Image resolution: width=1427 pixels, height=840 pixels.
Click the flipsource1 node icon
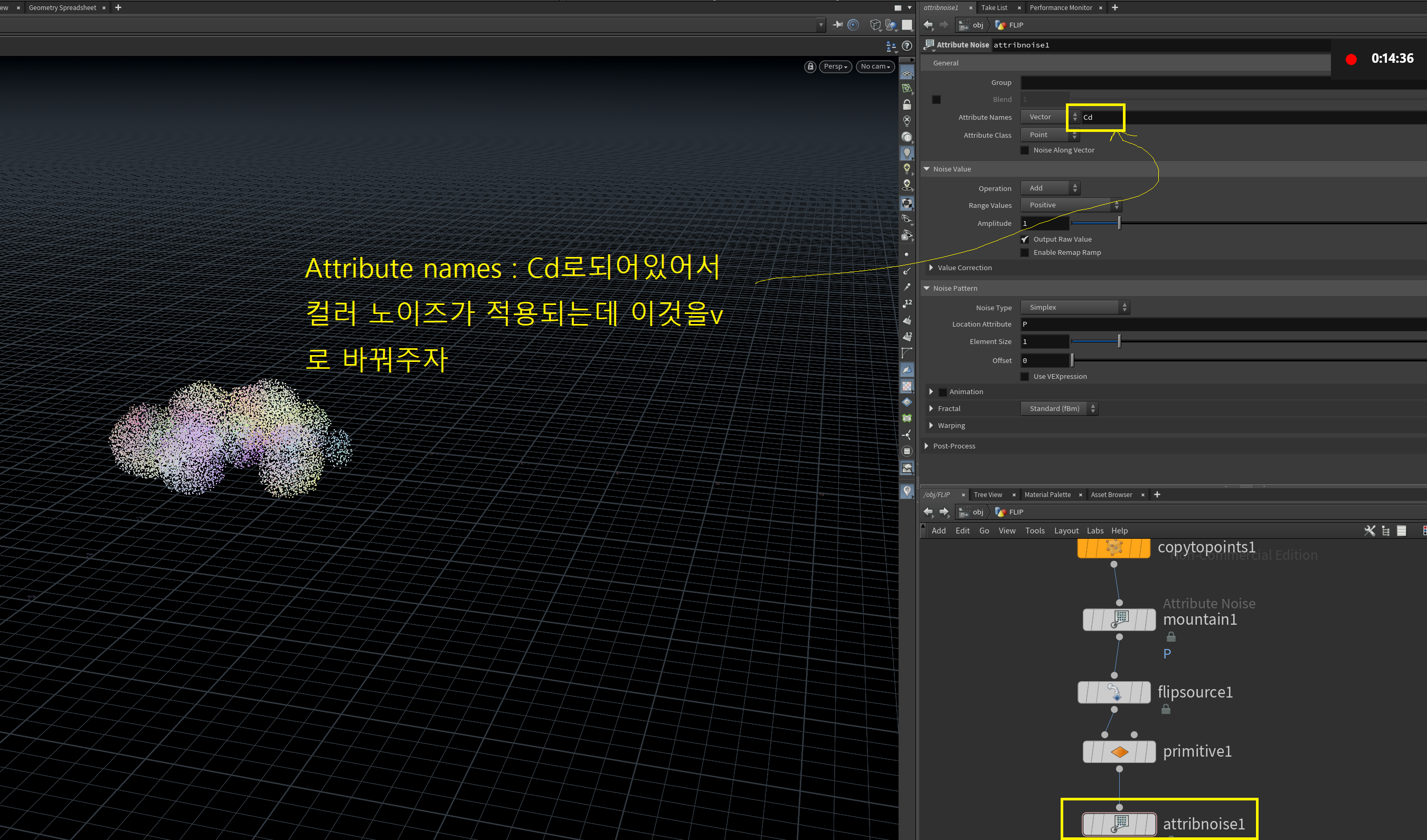[1113, 692]
